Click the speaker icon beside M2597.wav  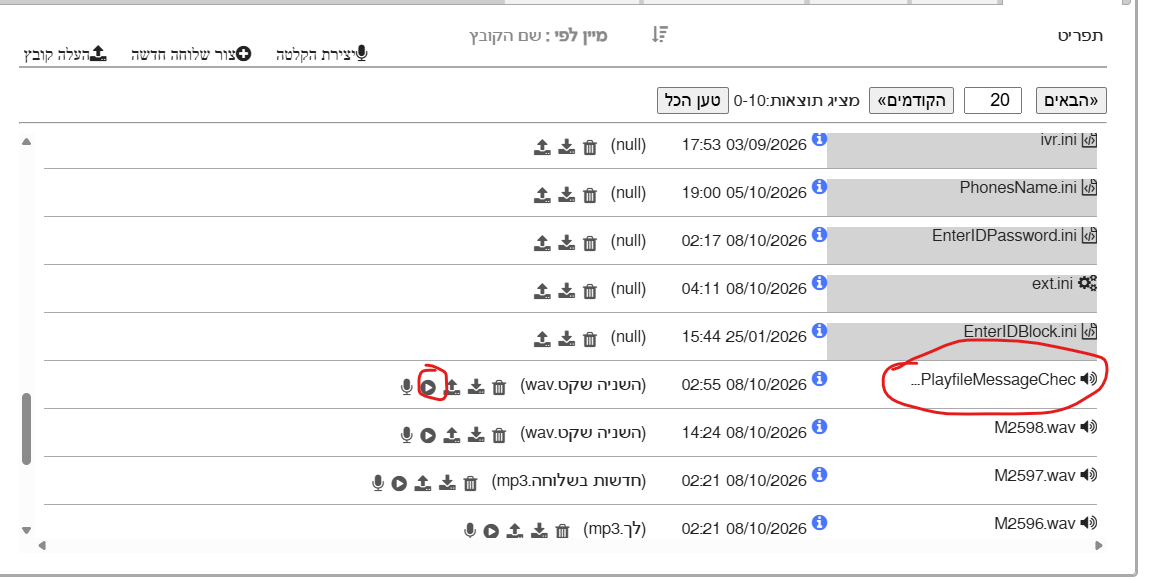coord(1088,475)
